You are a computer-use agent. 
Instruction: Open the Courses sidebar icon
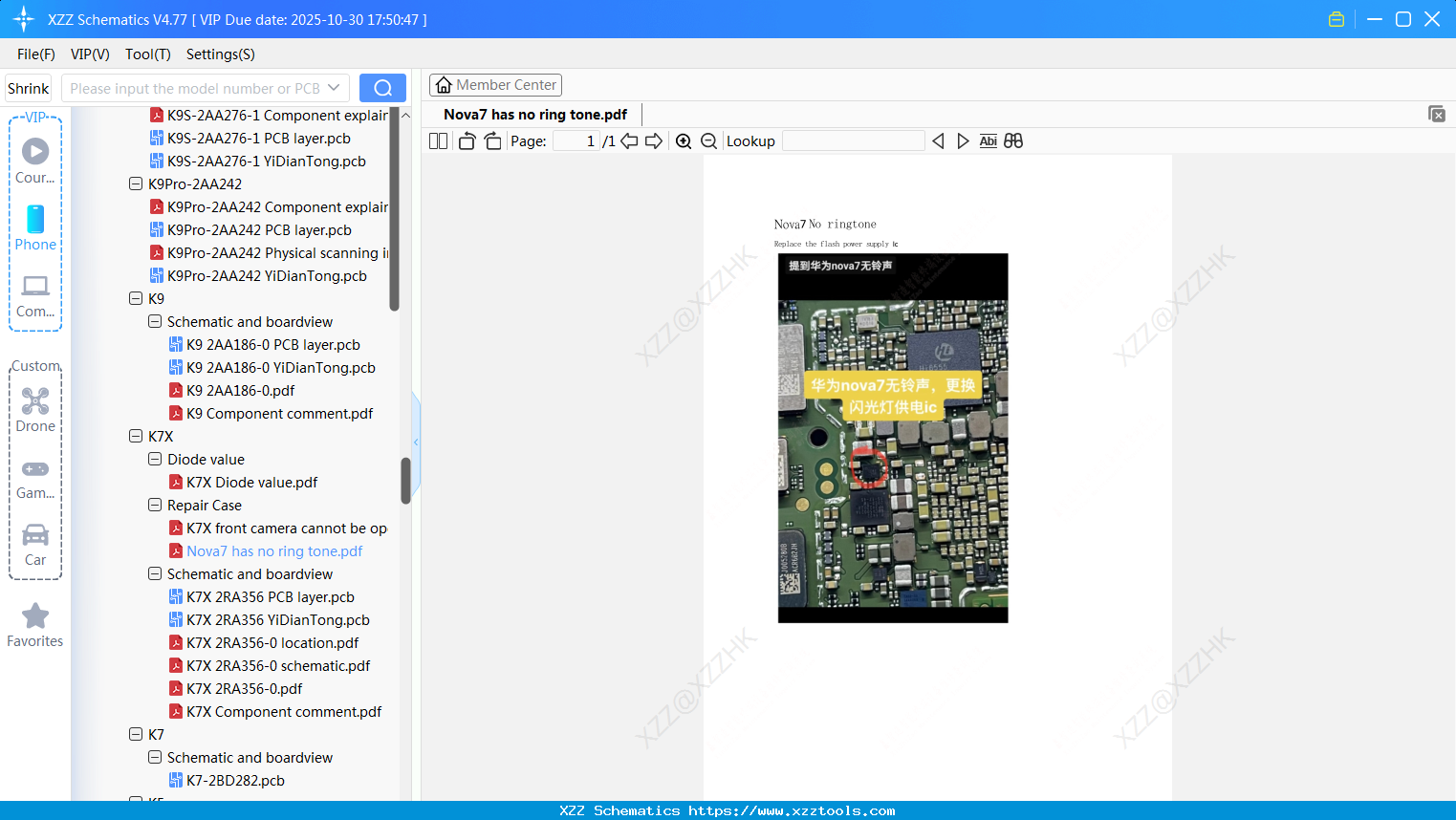point(35,161)
